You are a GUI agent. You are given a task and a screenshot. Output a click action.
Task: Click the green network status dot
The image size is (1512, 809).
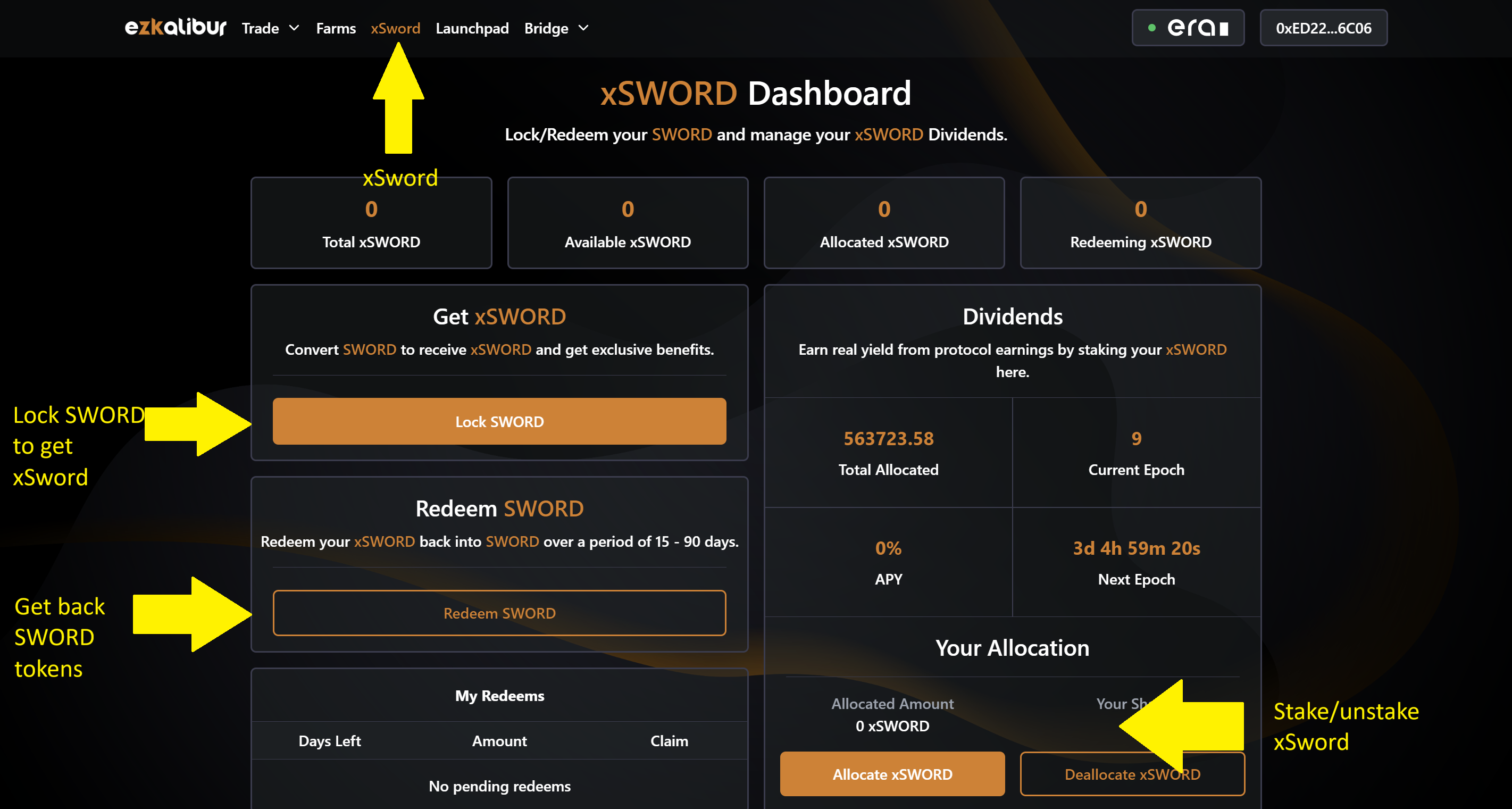pyautogui.click(x=1151, y=28)
